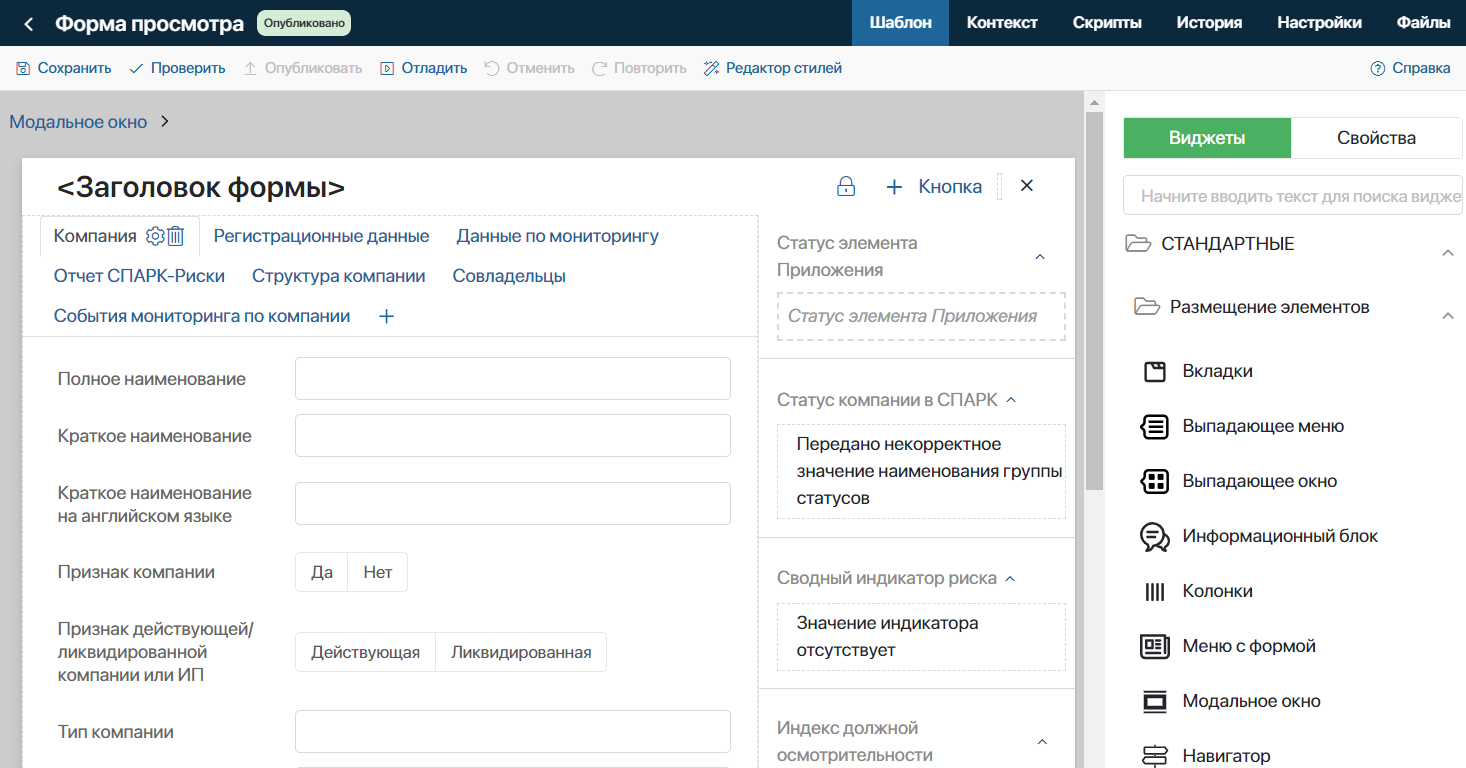Select the Навигатор widget
This screenshot has width=1466, height=768.
pyautogui.click(x=1206, y=756)
